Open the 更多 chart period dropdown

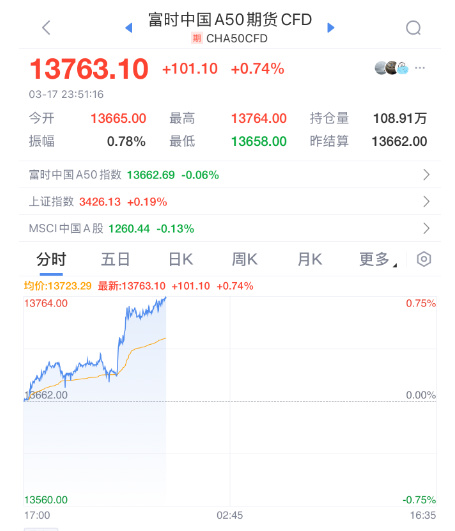coord(377,259)
